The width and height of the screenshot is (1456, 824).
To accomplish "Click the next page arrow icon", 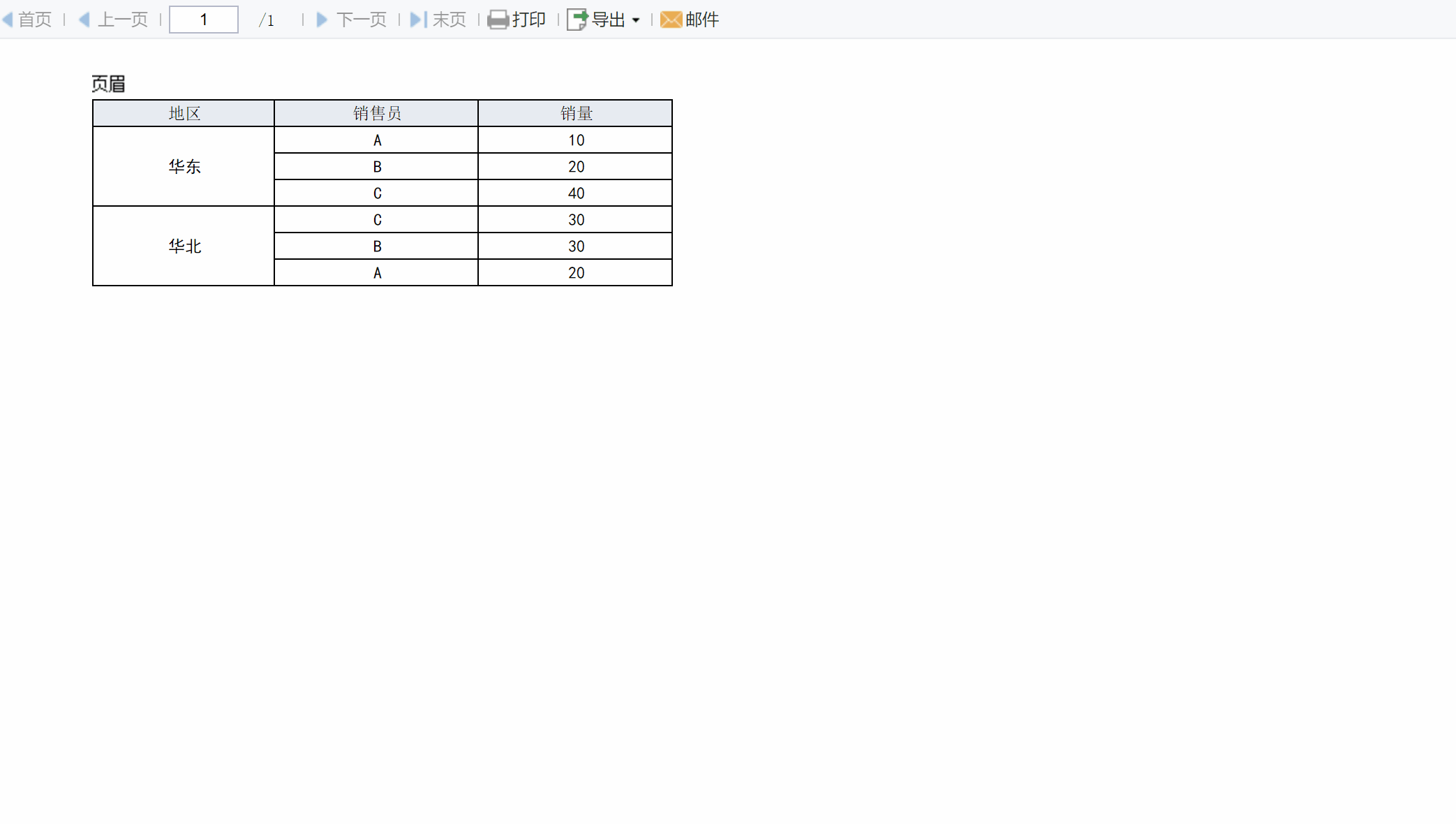I will coord(322,20).
